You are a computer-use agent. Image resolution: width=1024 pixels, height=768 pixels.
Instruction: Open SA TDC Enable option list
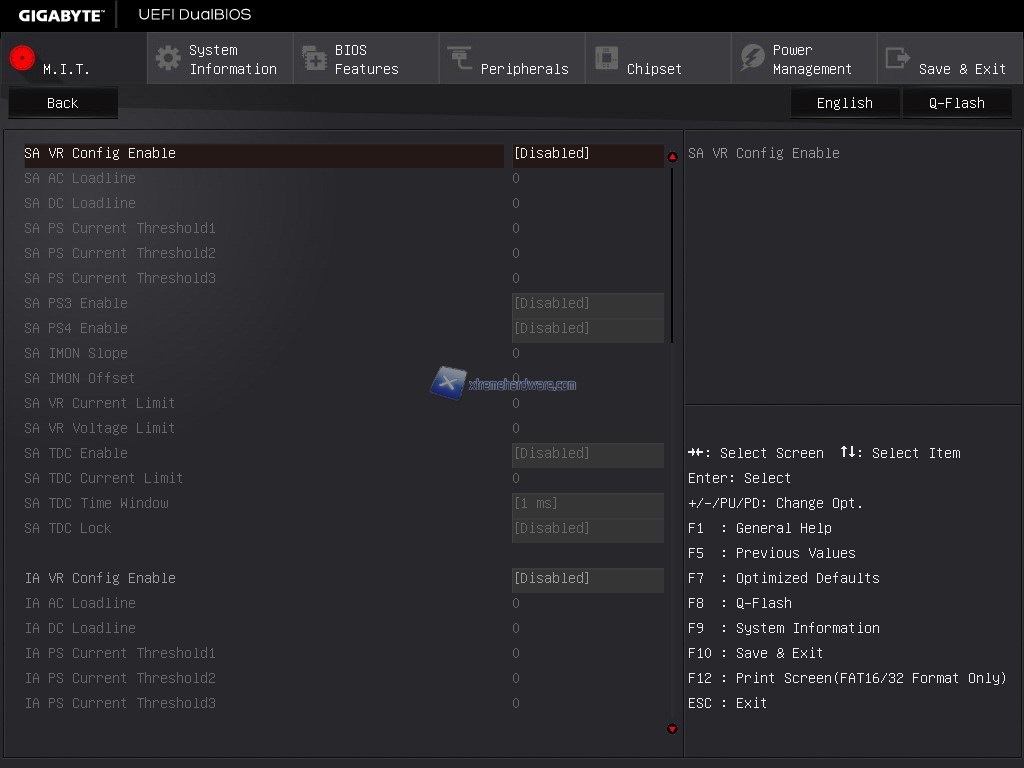pos(587,454)
